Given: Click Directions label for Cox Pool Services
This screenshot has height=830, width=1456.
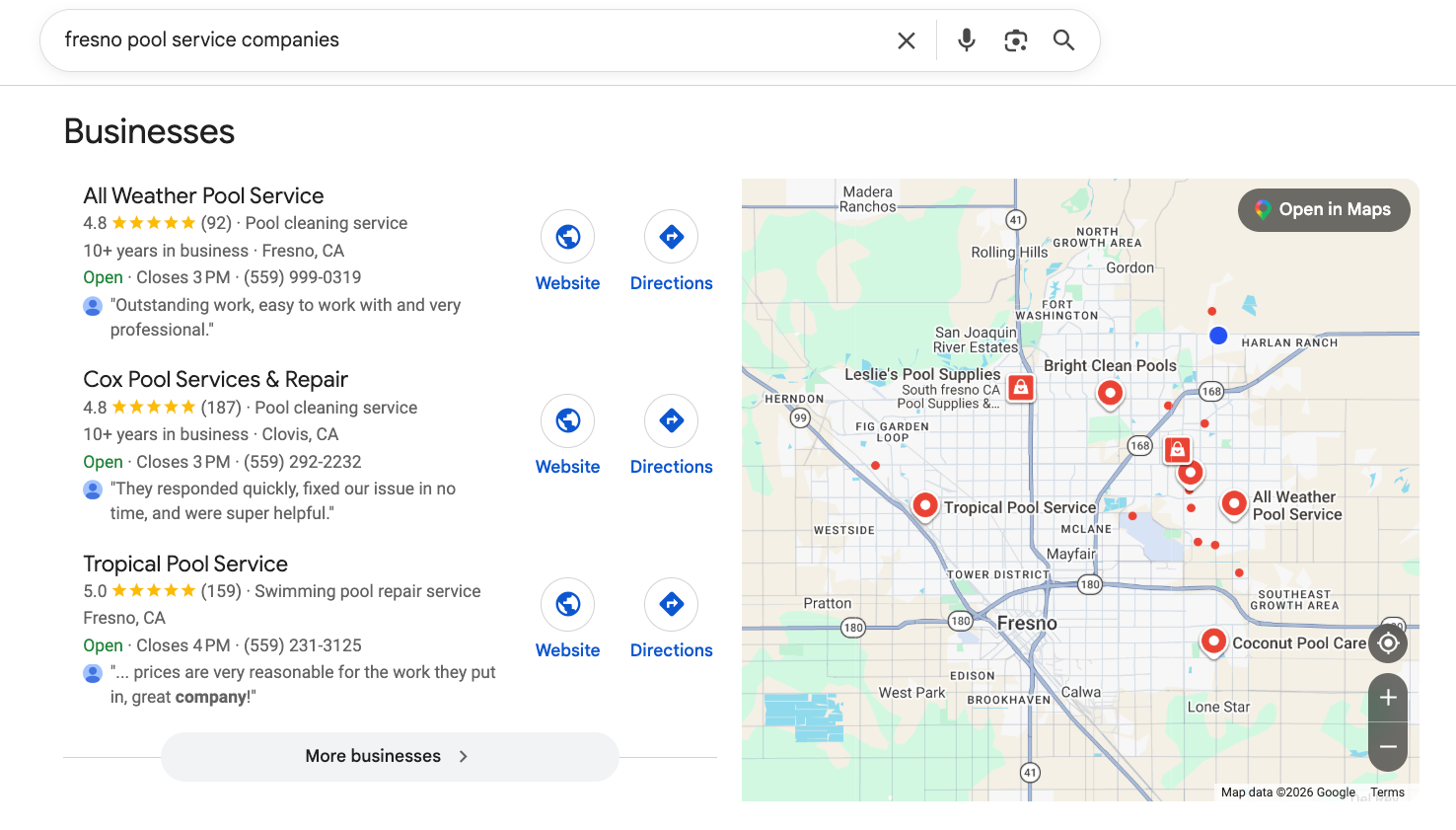Looking at the screenshot, I should click(672, 467).
